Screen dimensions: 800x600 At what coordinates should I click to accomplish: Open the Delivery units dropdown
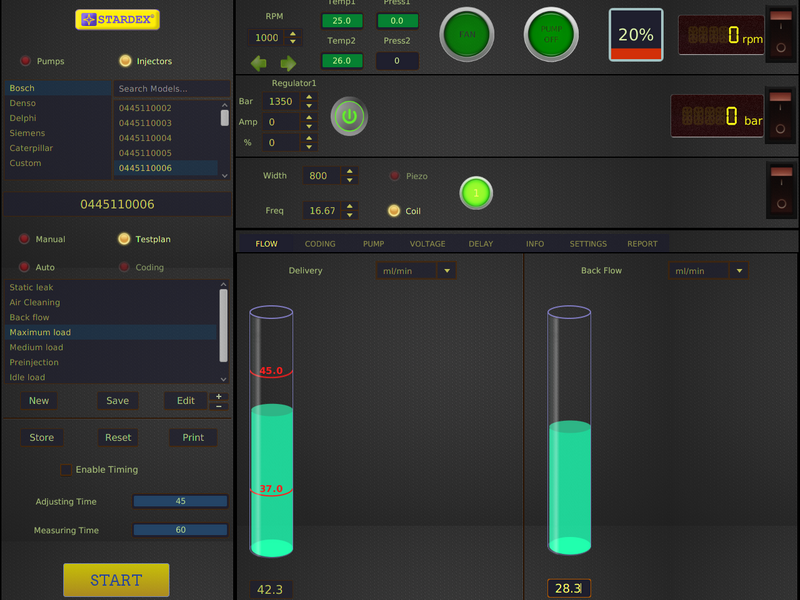[x=447, y=270]
